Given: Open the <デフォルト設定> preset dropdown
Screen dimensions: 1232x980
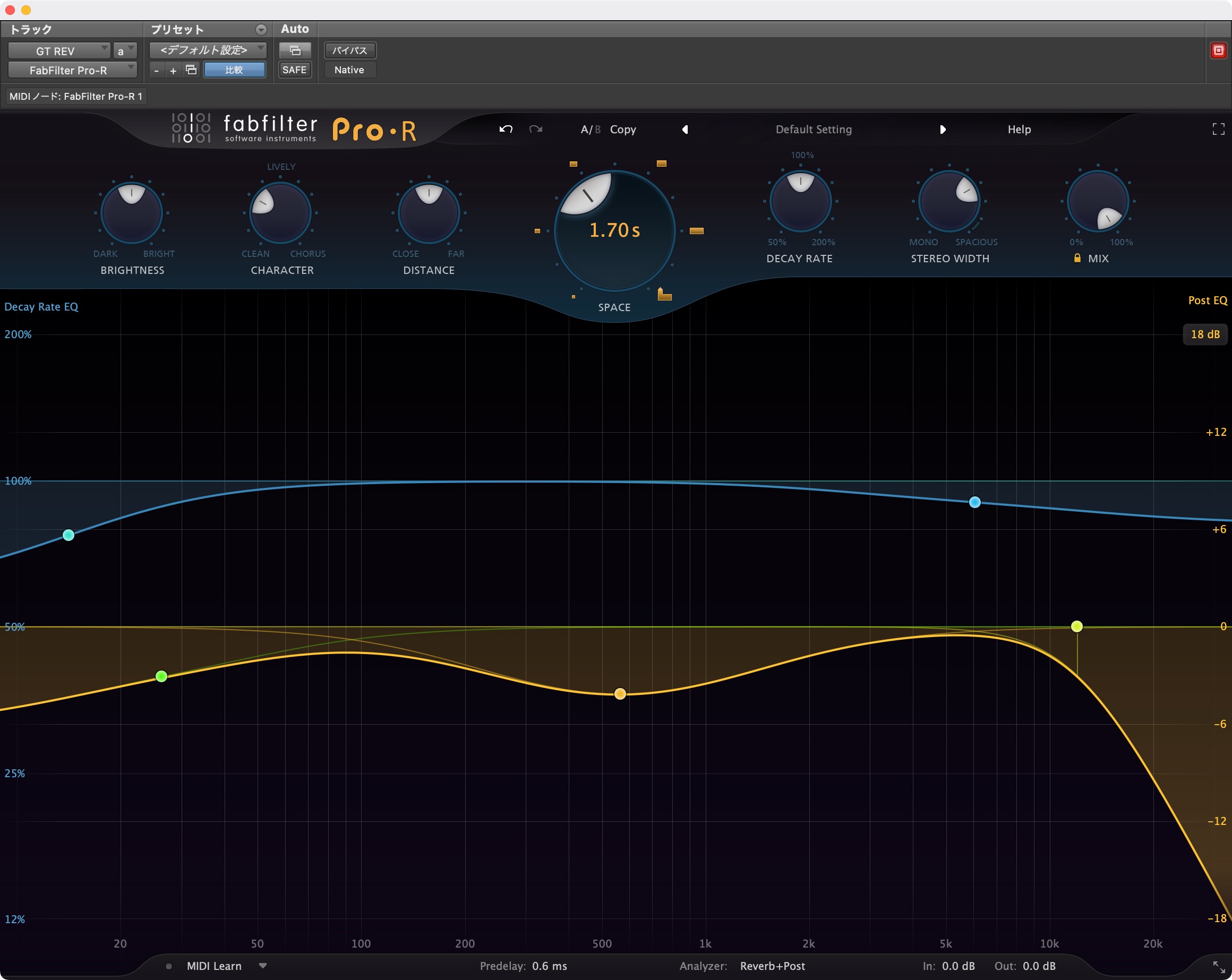Looking at the screenshot, I should (208, 50).
